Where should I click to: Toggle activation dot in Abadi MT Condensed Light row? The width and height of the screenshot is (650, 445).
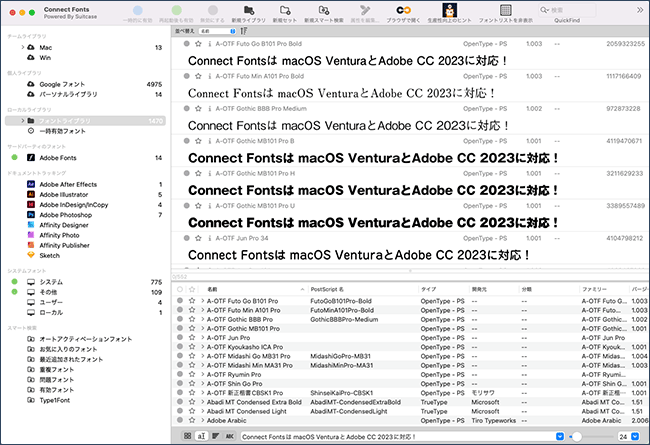point(180,411)
